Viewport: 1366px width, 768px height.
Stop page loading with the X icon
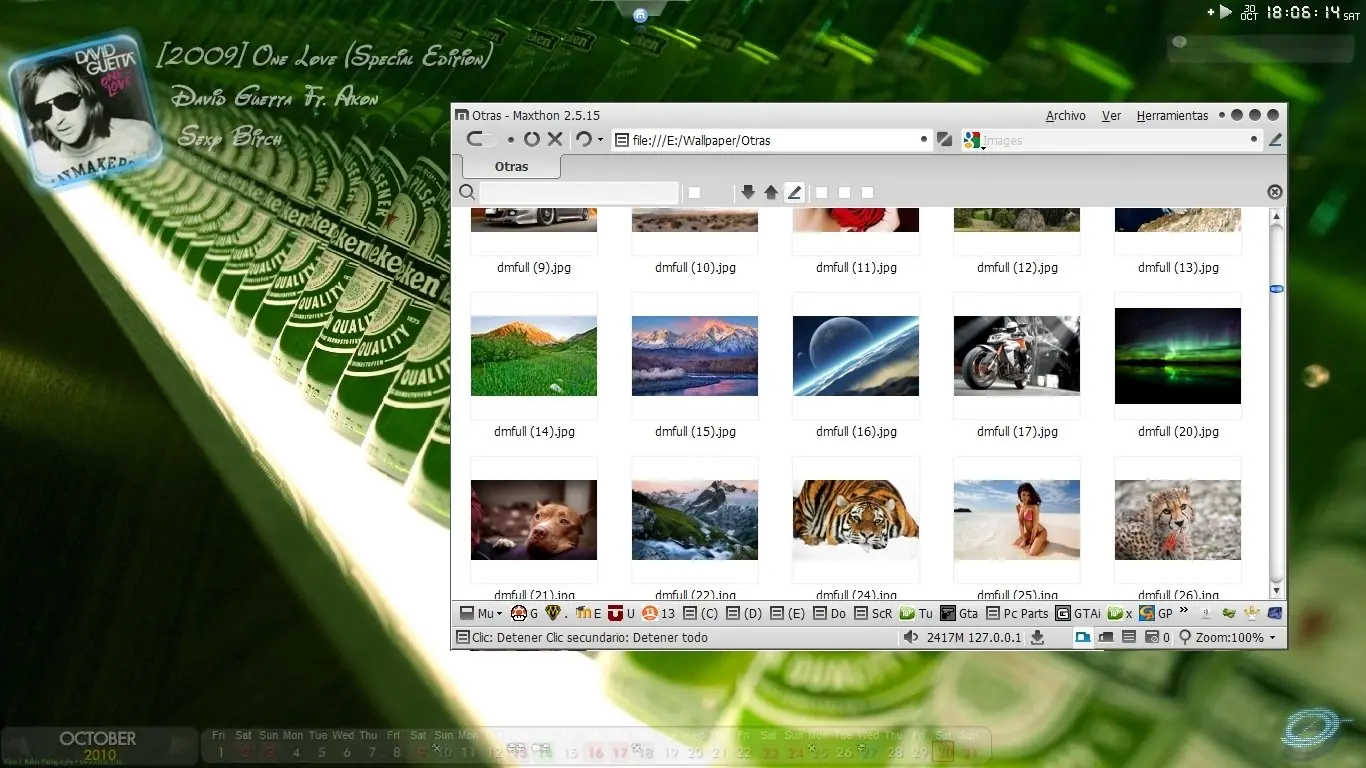point(555,140)
